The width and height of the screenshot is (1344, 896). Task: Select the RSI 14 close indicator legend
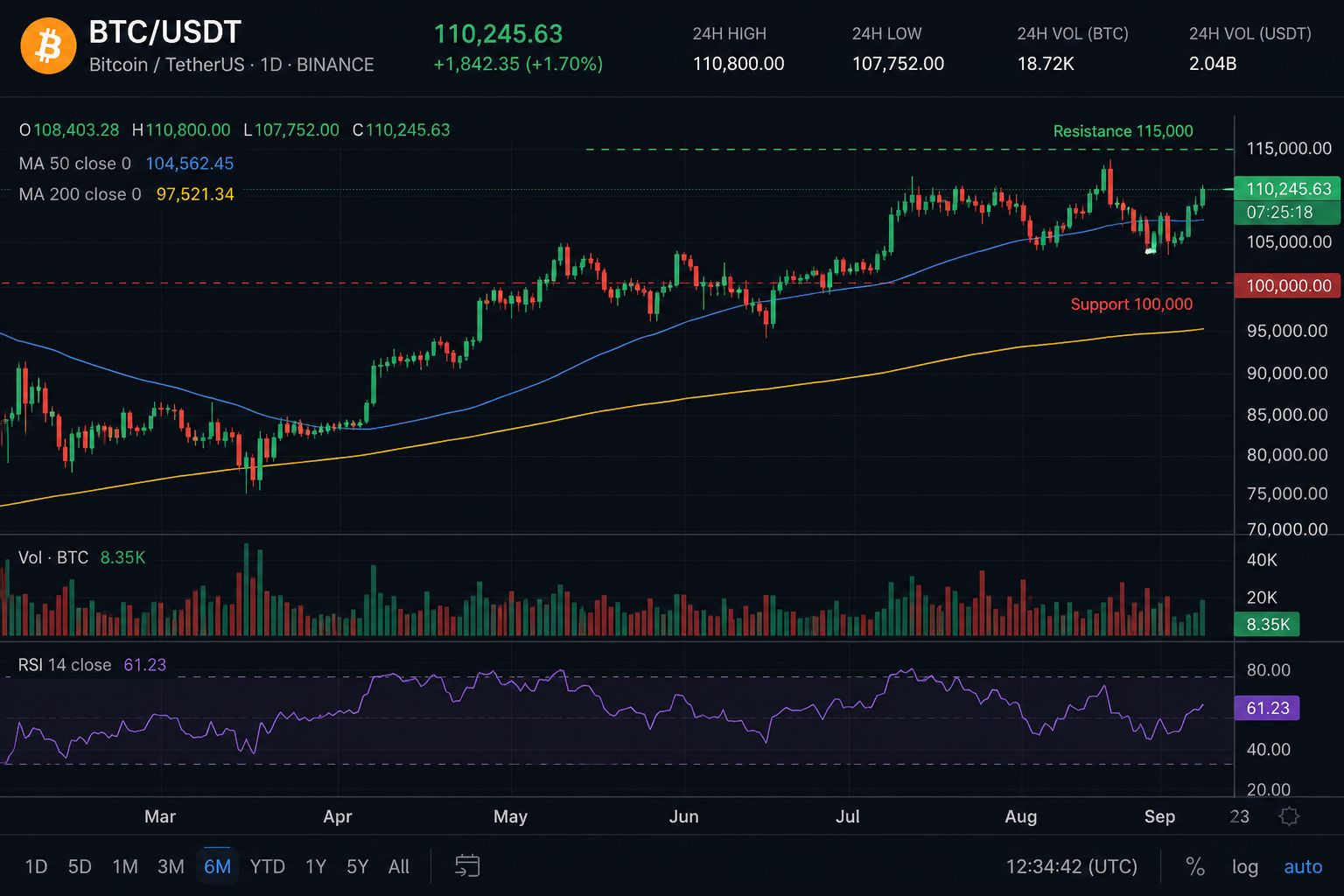point(65,665)
